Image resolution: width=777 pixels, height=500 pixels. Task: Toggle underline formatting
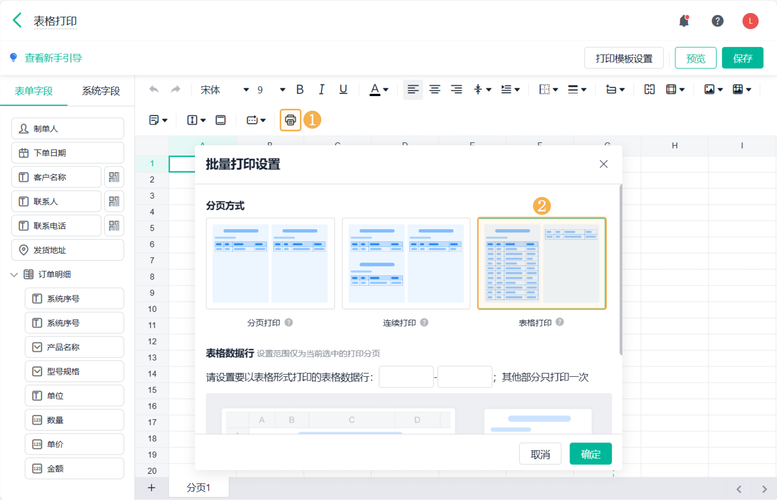coord(343,89)
